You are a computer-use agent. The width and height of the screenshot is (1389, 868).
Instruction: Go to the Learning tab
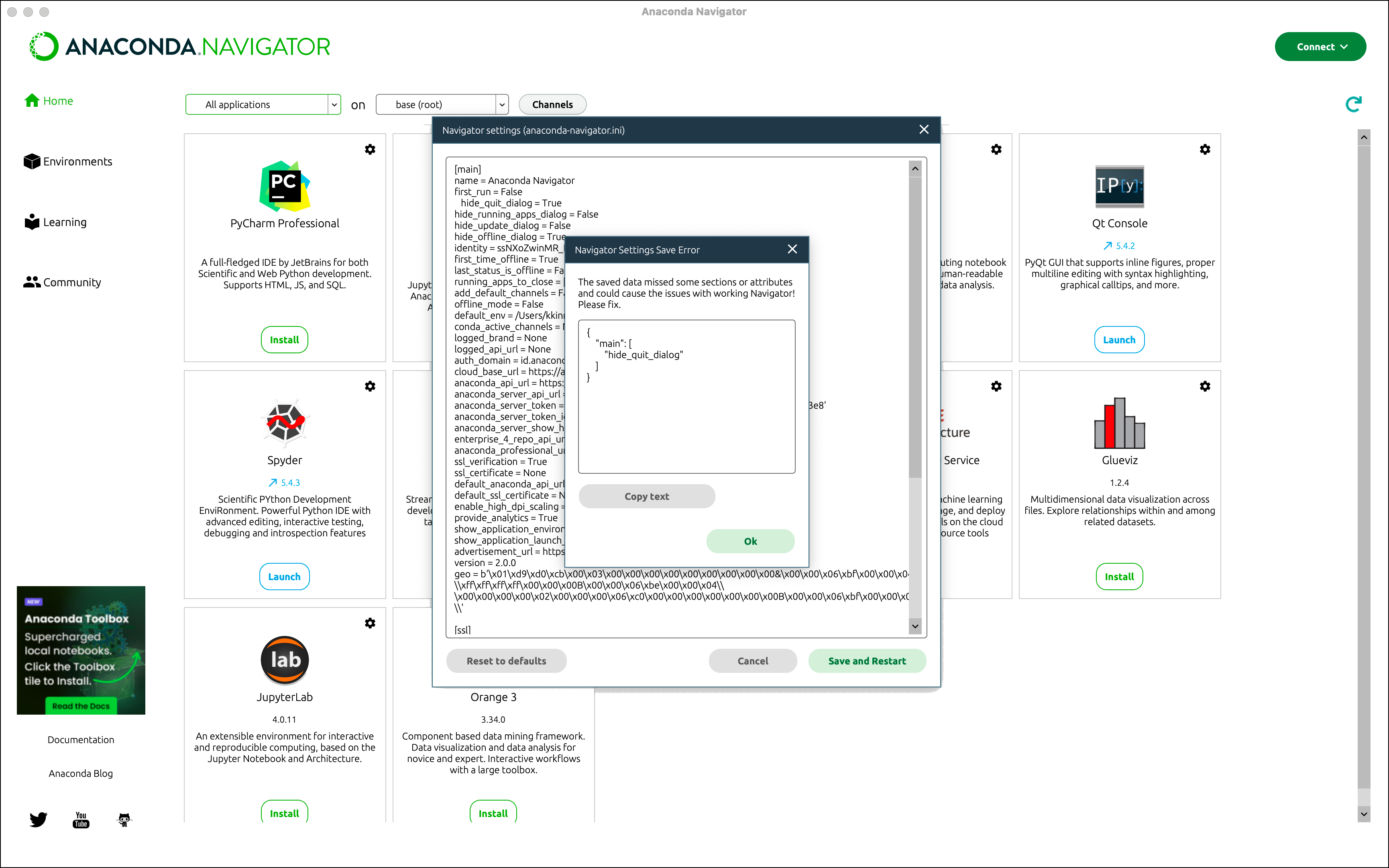click(55, 222)
